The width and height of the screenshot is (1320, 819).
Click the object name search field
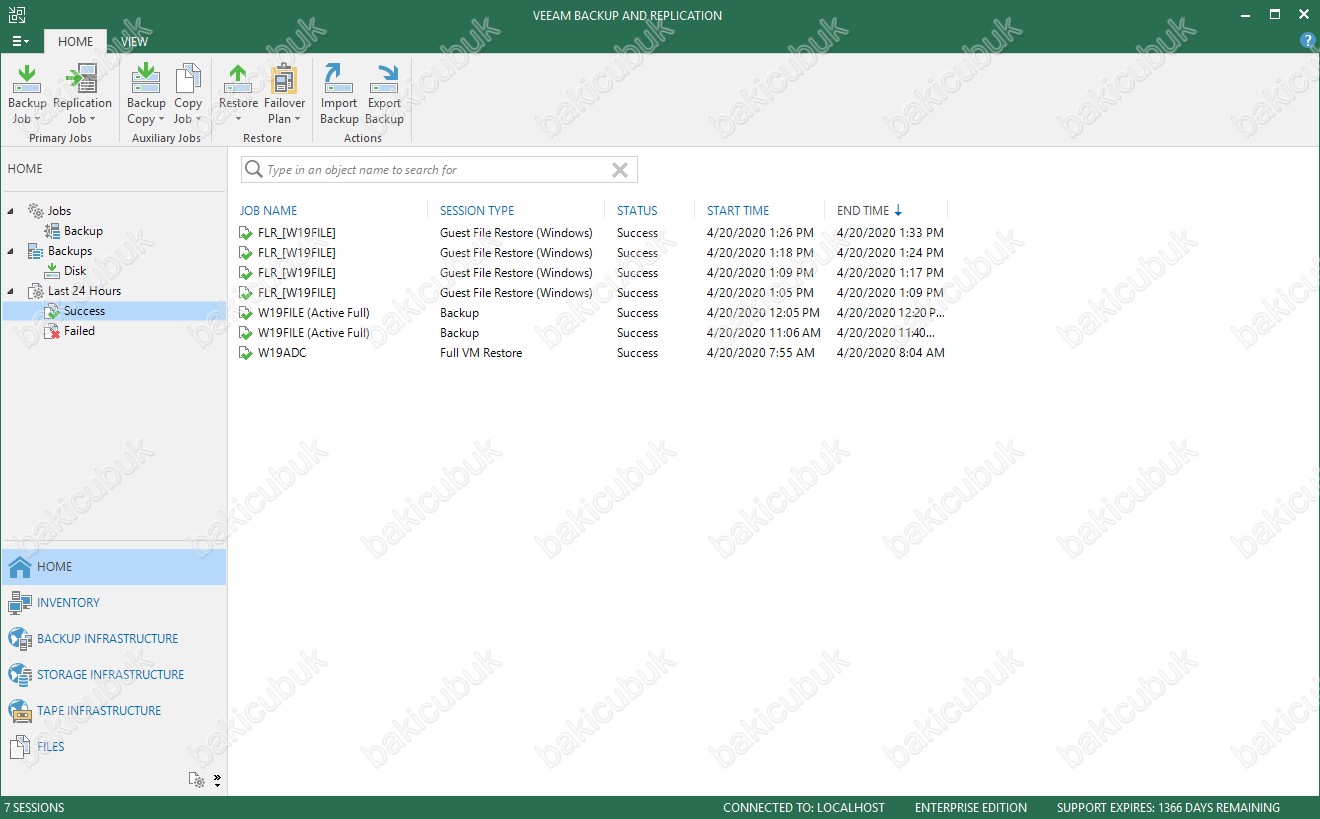coord(437,170)
